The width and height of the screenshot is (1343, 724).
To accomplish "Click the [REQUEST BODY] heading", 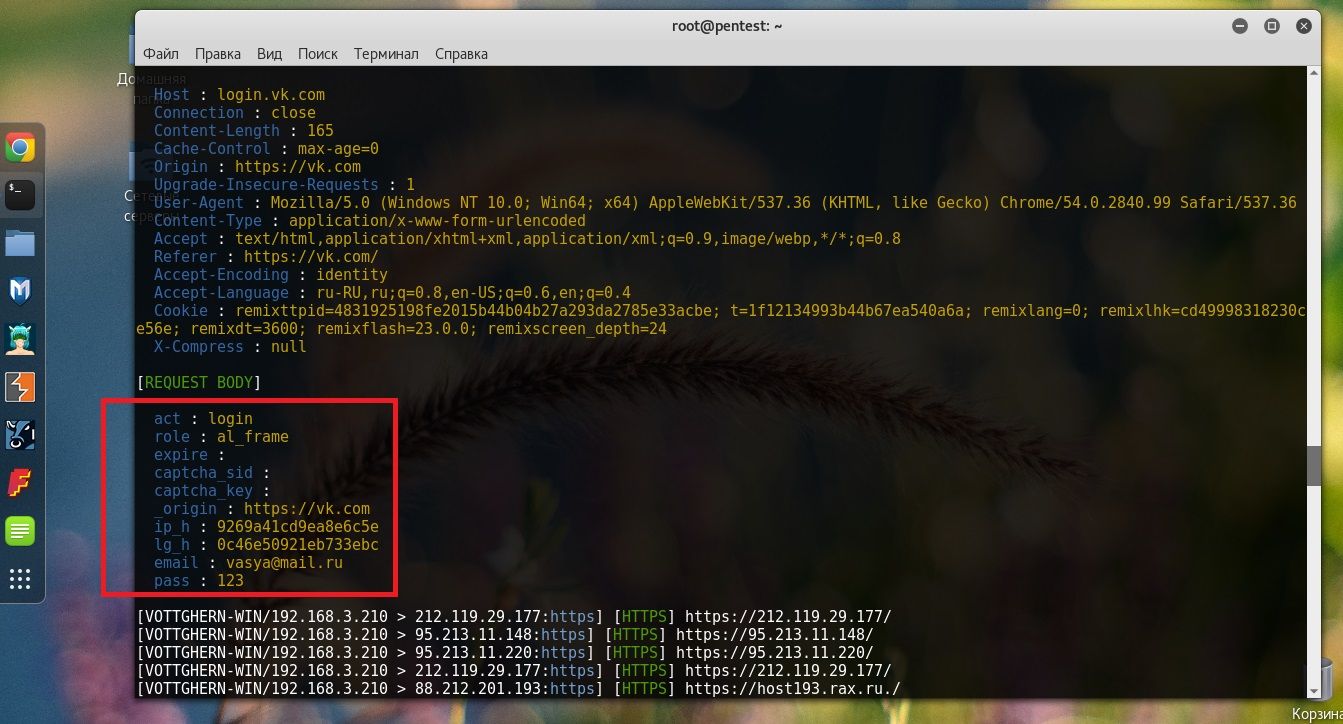I will (199, 383).
